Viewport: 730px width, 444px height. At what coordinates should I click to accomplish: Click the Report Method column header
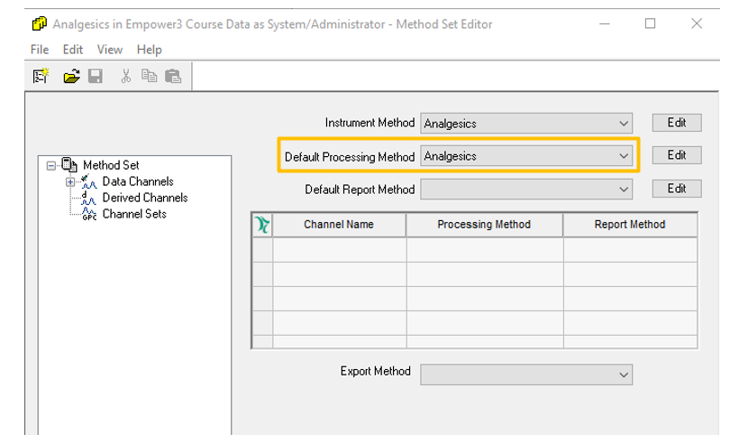pos(630,225)
